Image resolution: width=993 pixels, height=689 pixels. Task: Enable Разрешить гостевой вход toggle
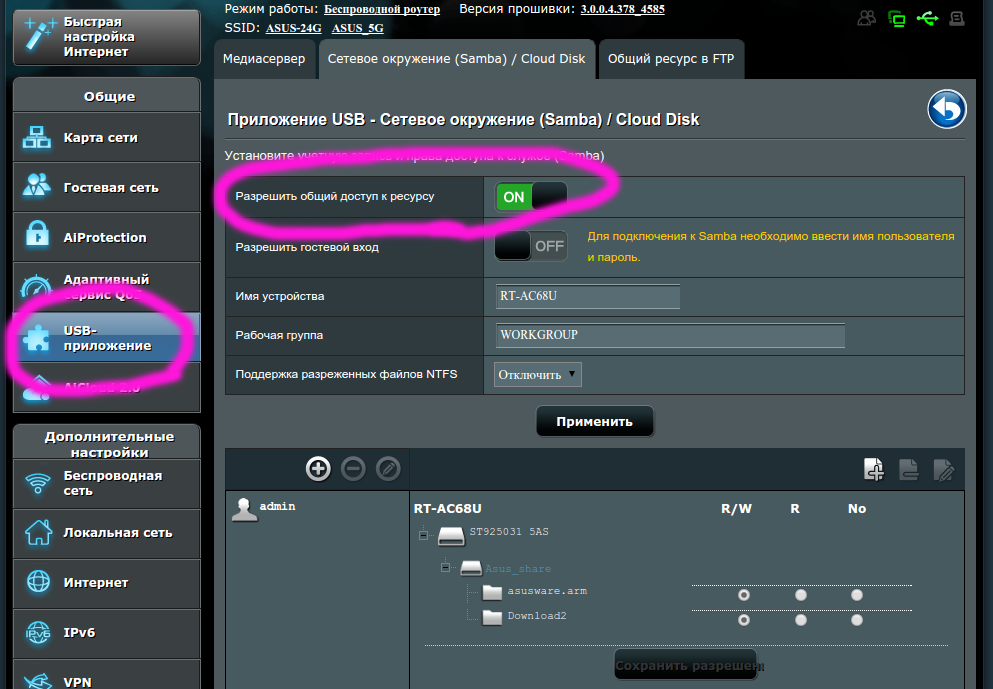[530, 245]
